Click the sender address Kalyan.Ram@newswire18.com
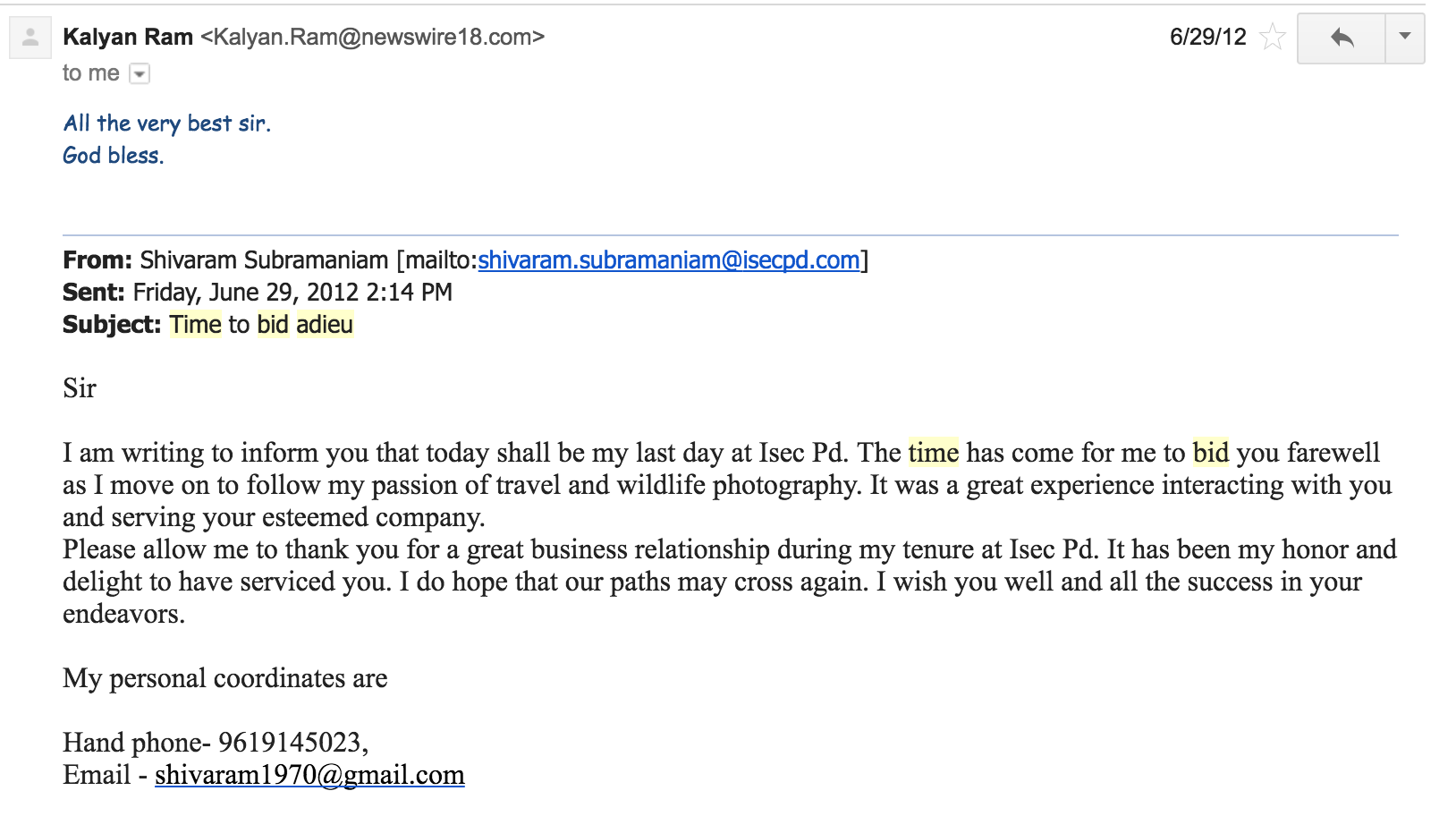Viewport: 1456px width, 825px height. pyautogui.click(x=373, y=38)
